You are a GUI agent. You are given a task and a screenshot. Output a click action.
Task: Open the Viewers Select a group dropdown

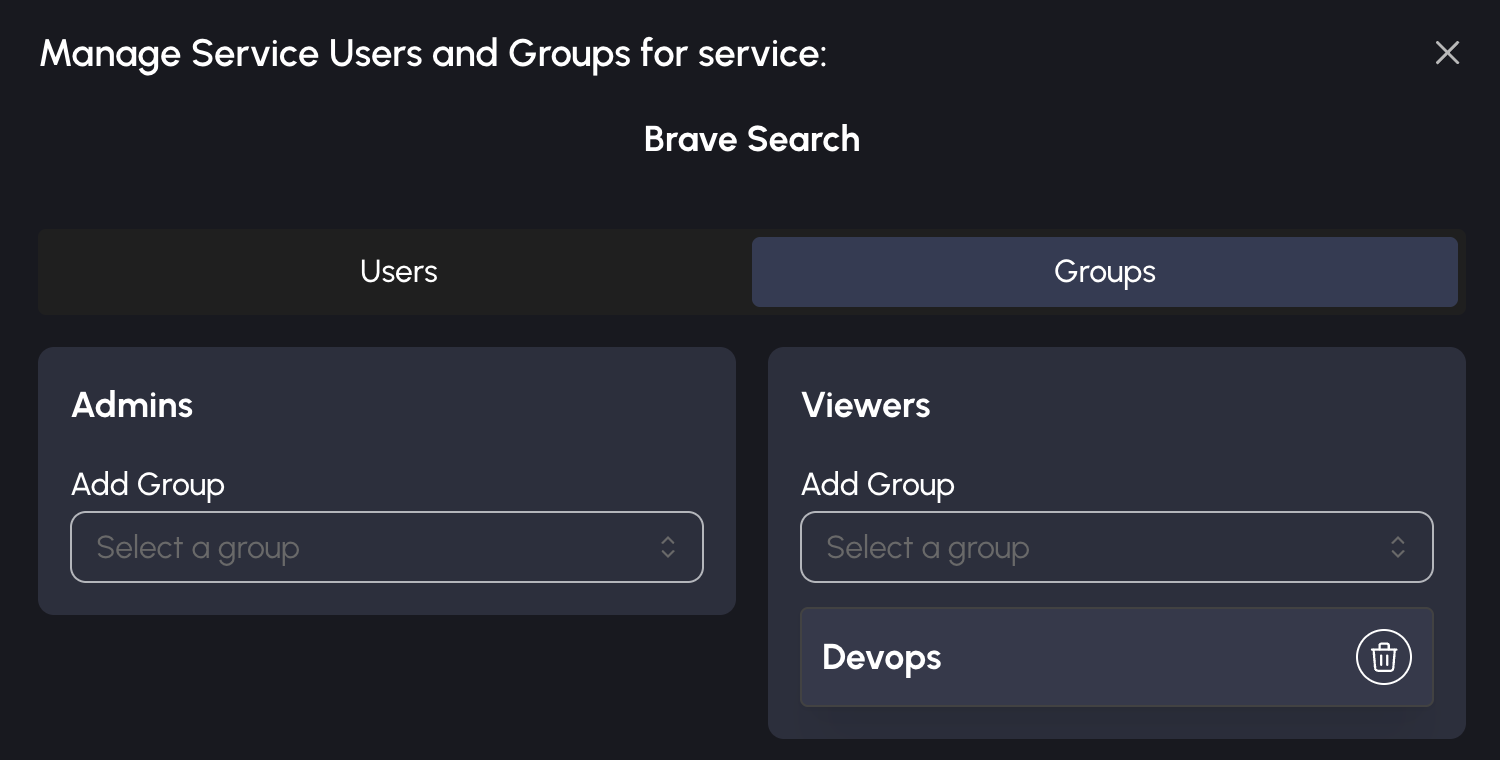1117,547
